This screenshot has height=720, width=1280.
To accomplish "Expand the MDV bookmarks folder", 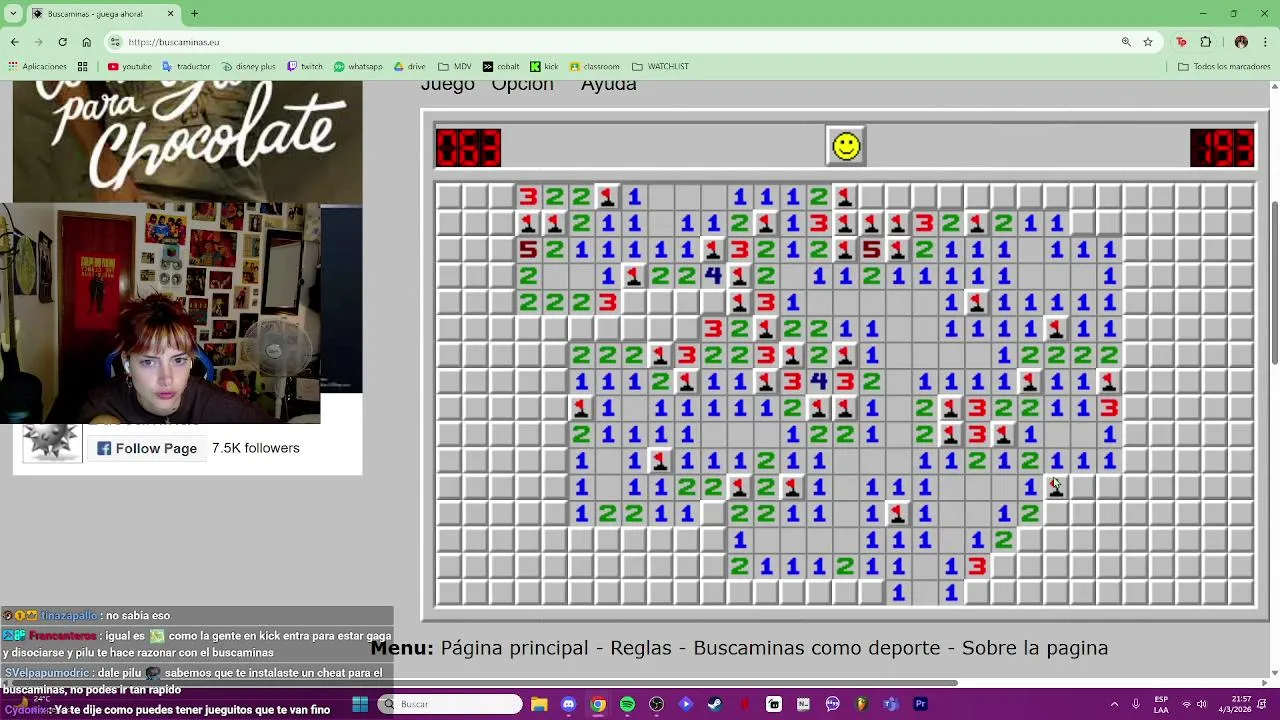I will click(x=455, y=67).
